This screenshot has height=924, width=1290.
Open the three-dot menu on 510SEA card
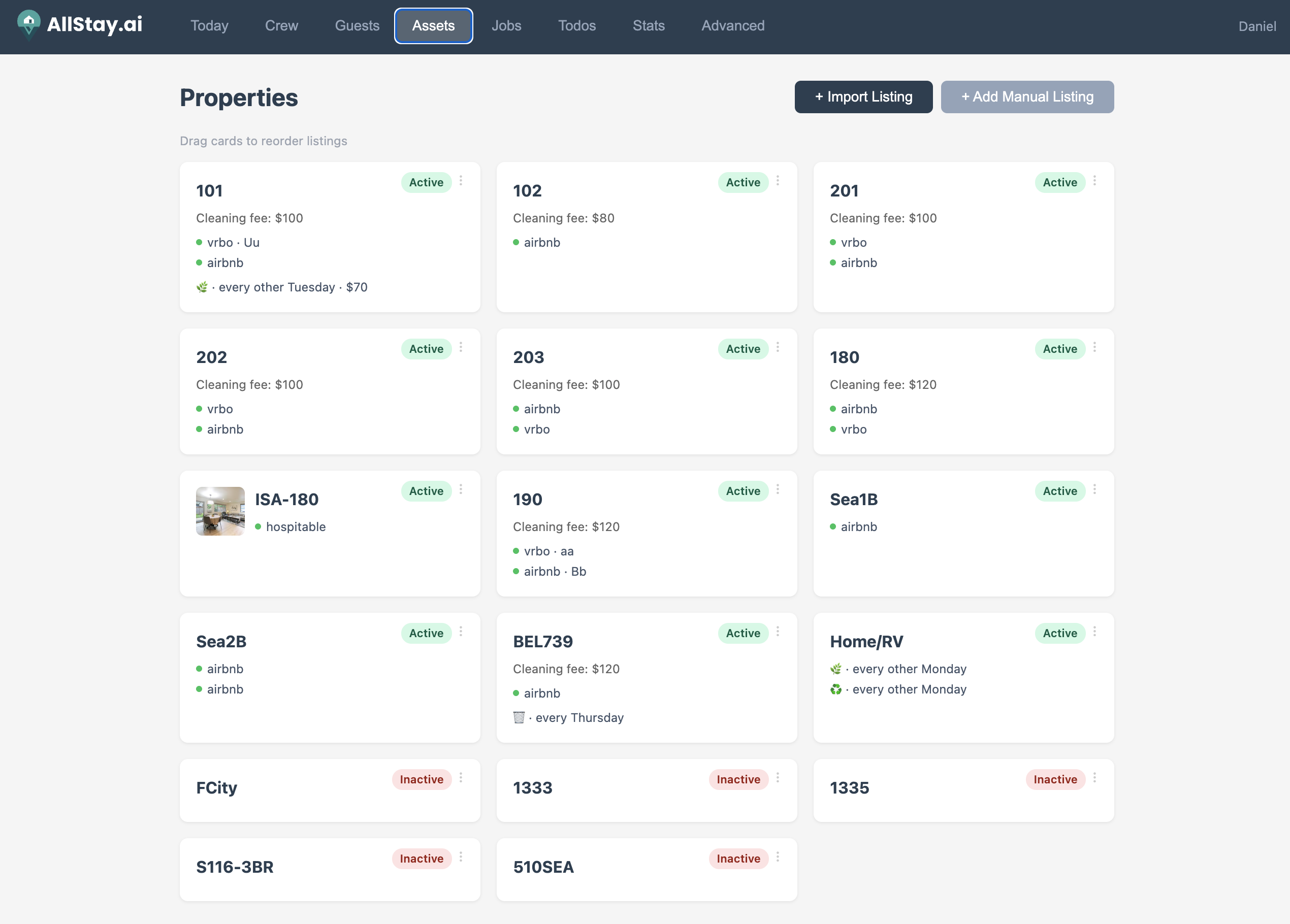778,857
